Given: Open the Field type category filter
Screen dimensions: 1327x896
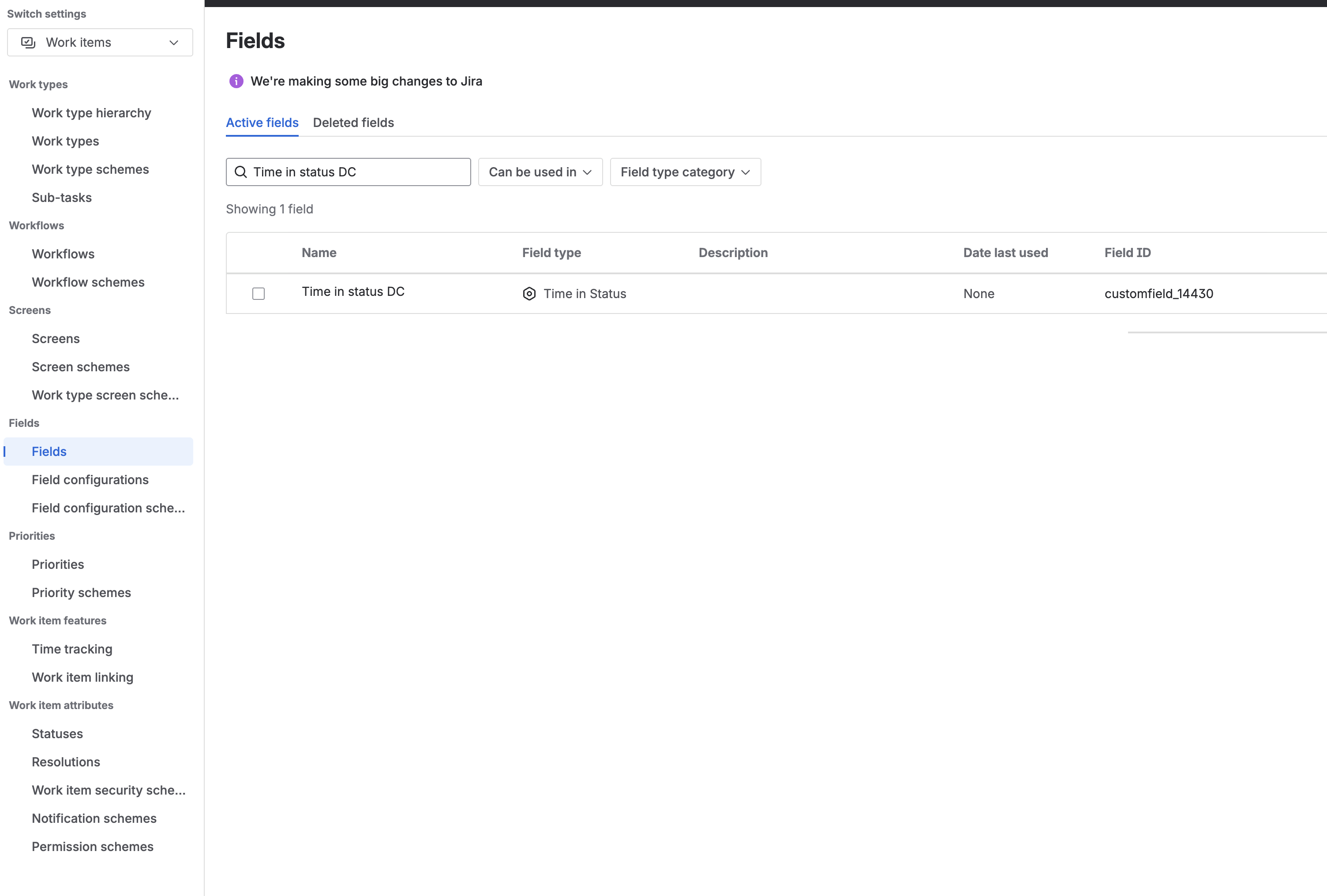Looking at the screenshot, I should (685, 172).
